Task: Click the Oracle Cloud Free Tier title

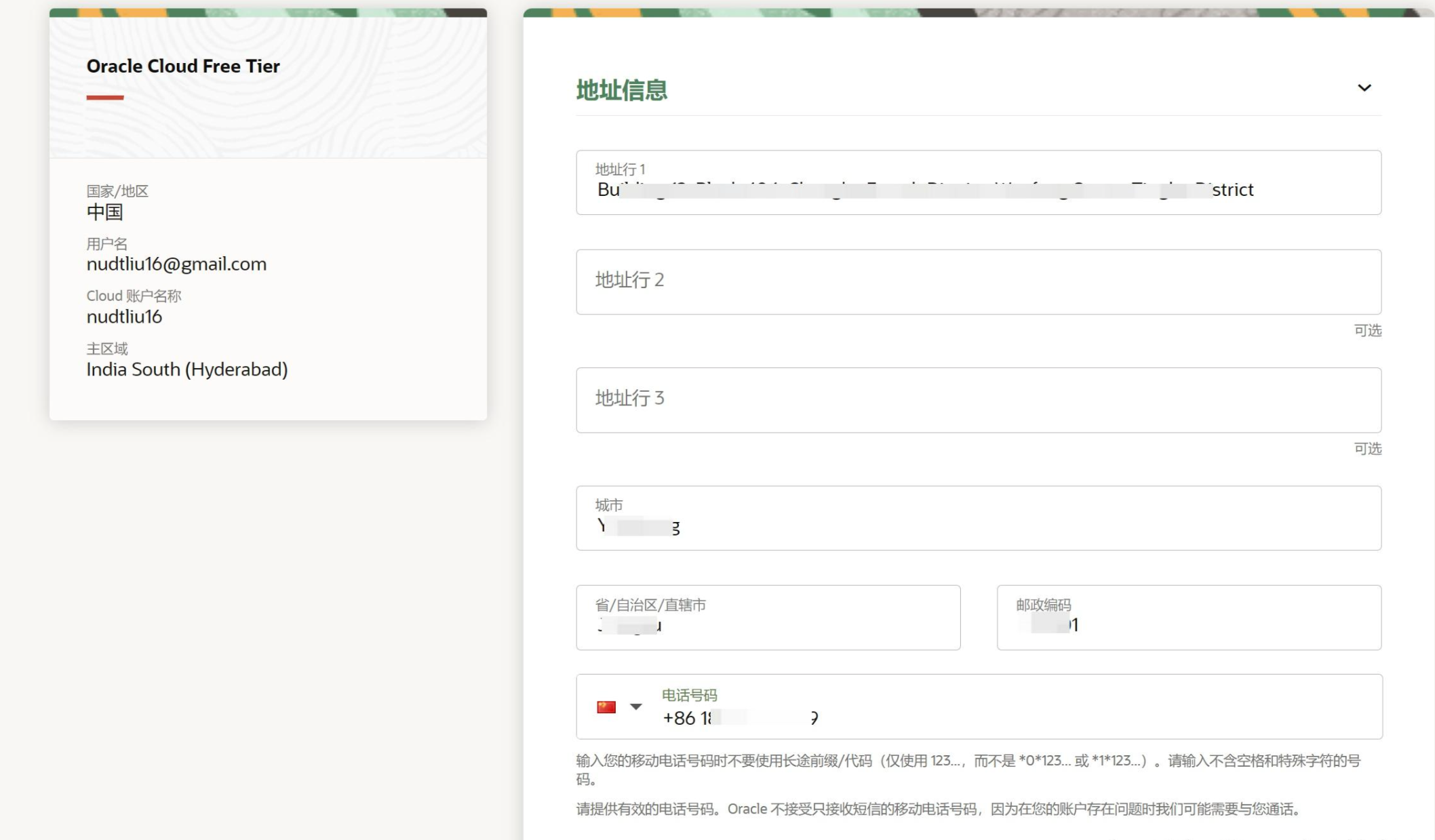Action: [x=183, y=66]
